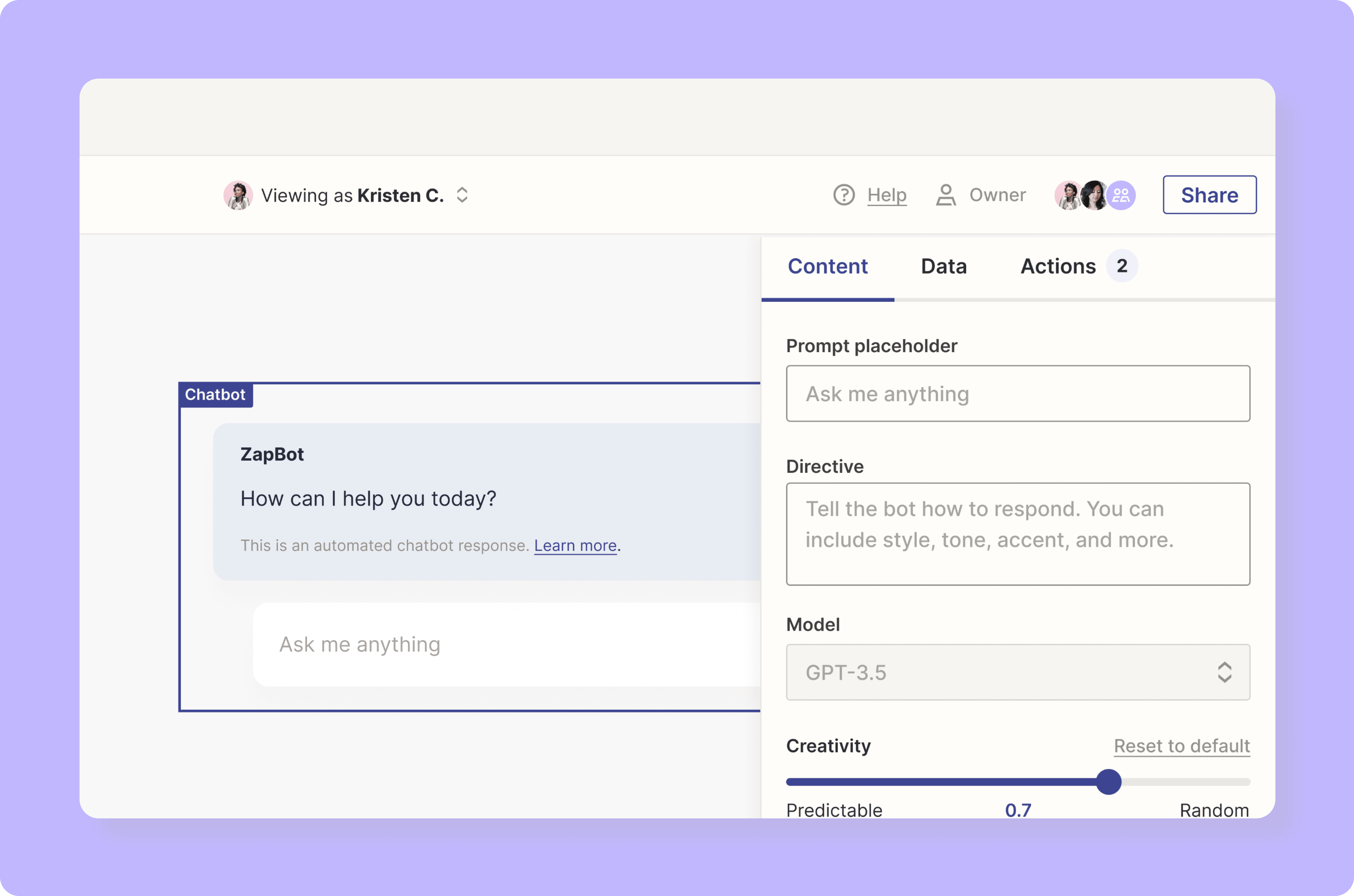1354x896 pixels.
Task: Click the Model field label
Action: [x=813, y=625]
